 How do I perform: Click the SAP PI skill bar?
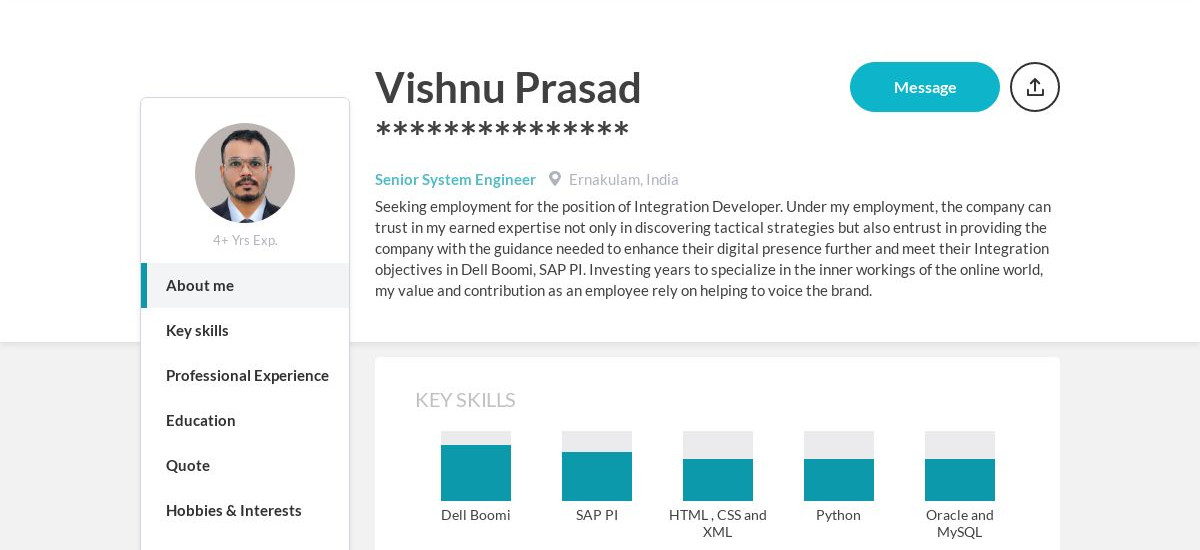point(597,466)
